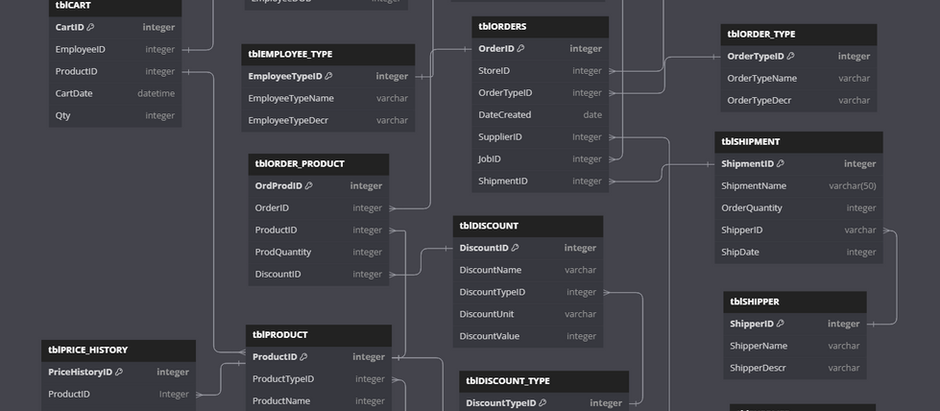
Task: Click the DiscountName field
Action: [528, 270]
